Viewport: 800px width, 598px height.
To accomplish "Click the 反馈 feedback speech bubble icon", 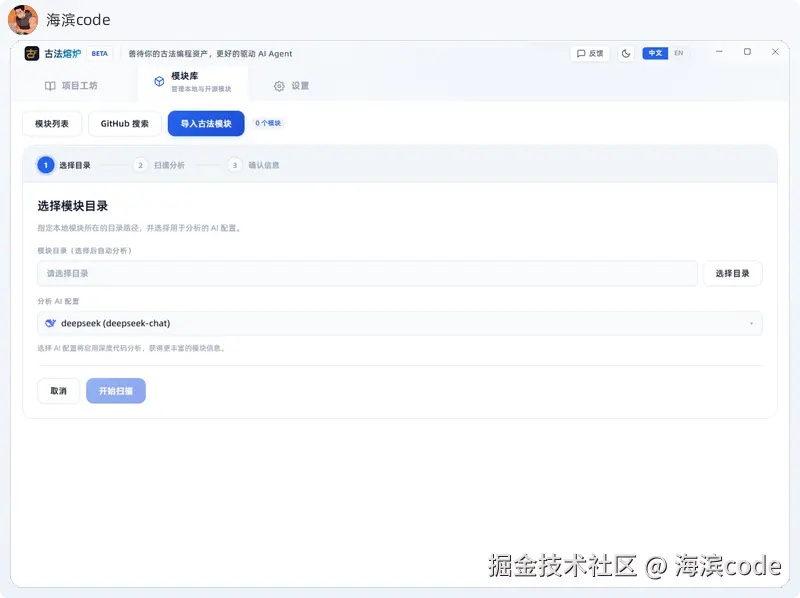I will [x=579, y=53].
